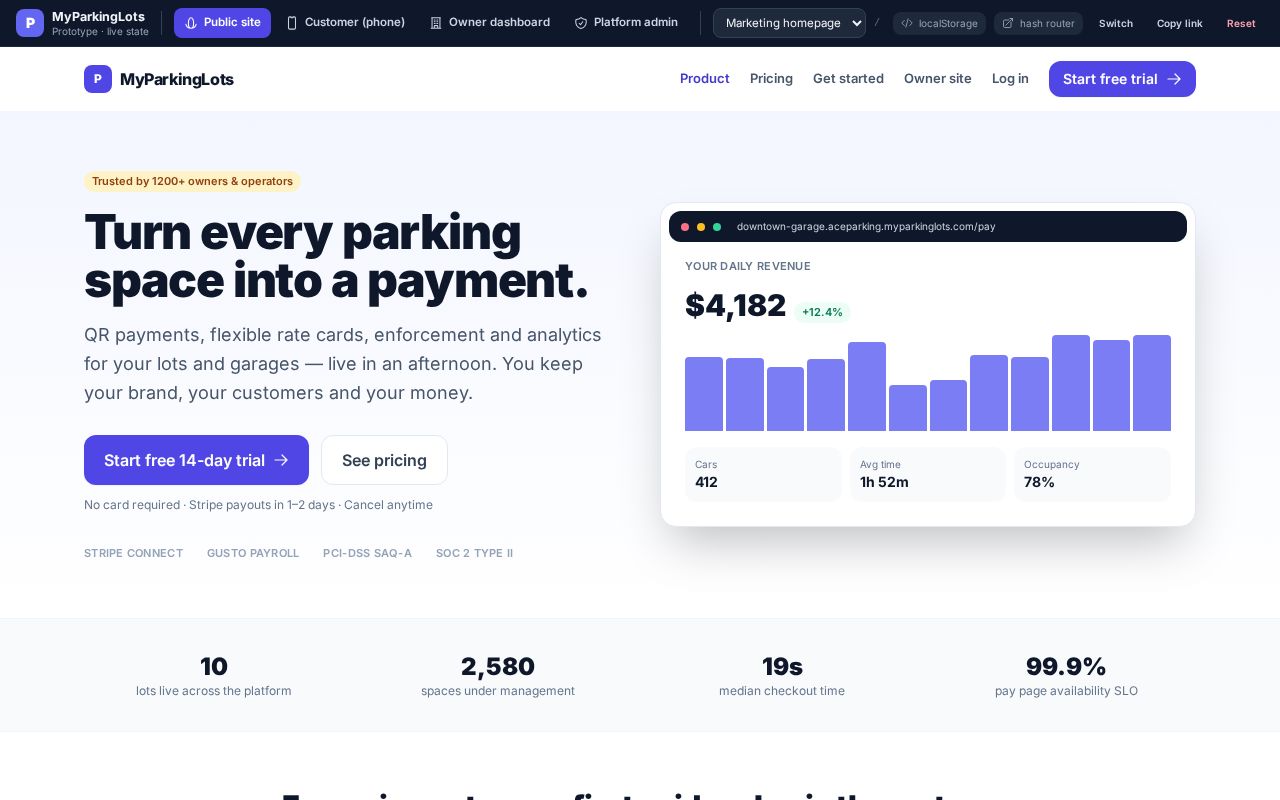Click the header Start free trial button
This screenshot has width=1280, height=800.
[x=1122, y=79]
